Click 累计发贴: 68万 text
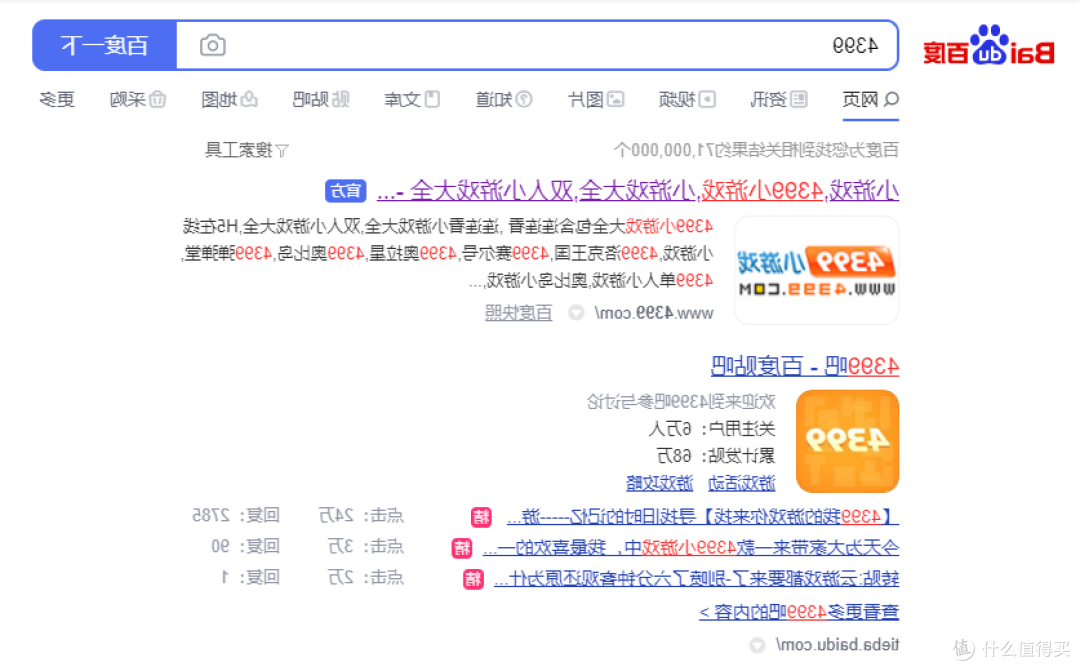This screenshot has height=671, width=1080. [x=716, y=455]
